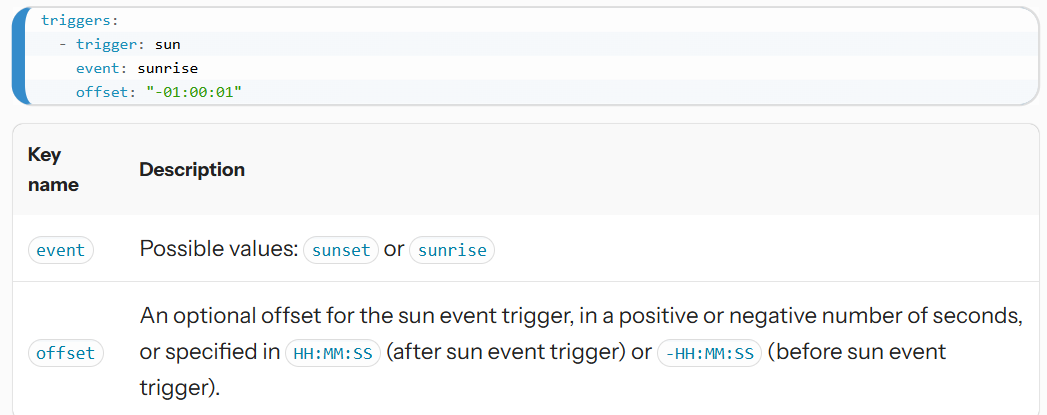Click the "triggers:" line in the YAML code
Viewport: 1047px width, 415px height.
point(73,20)
